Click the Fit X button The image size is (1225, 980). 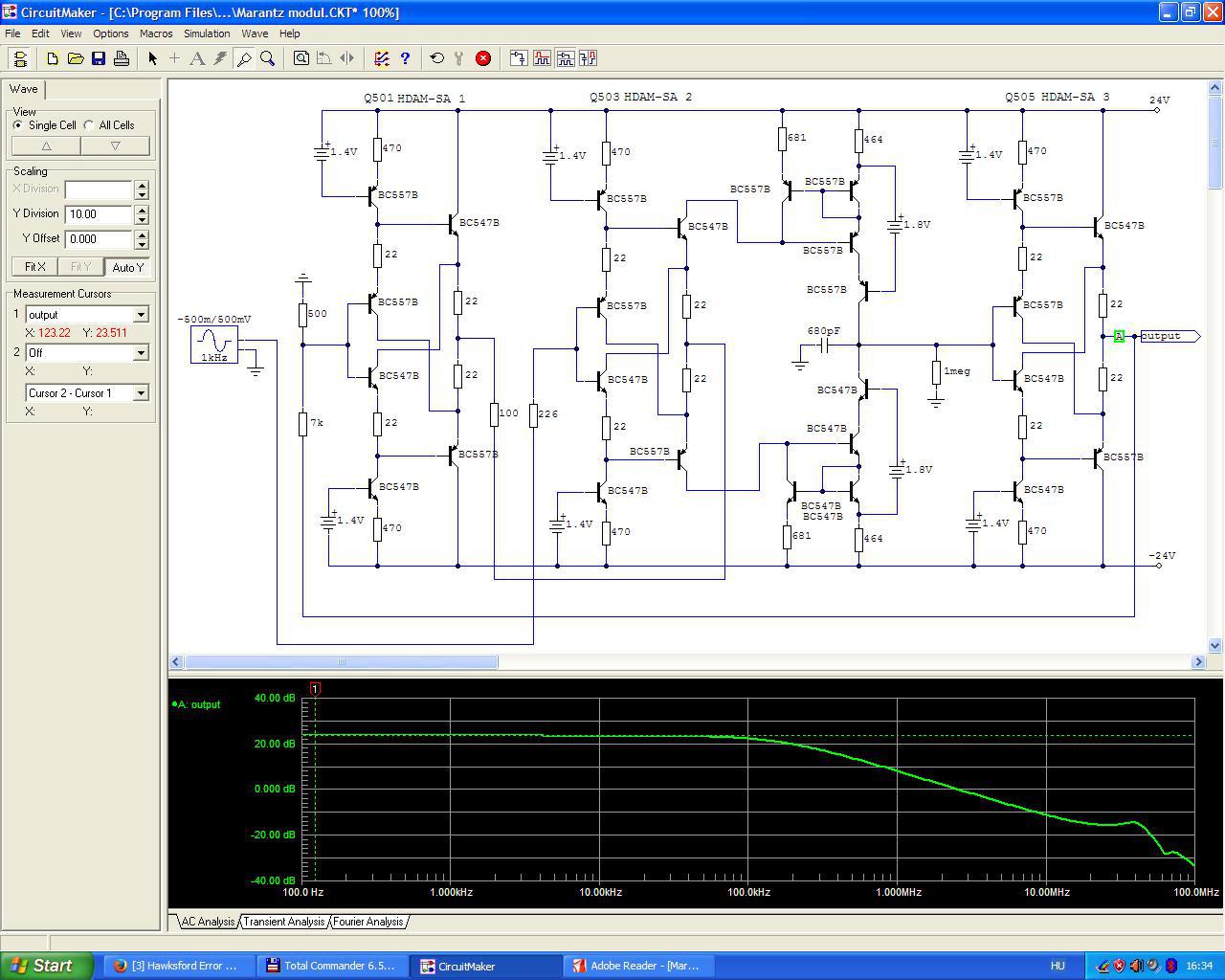35,267
